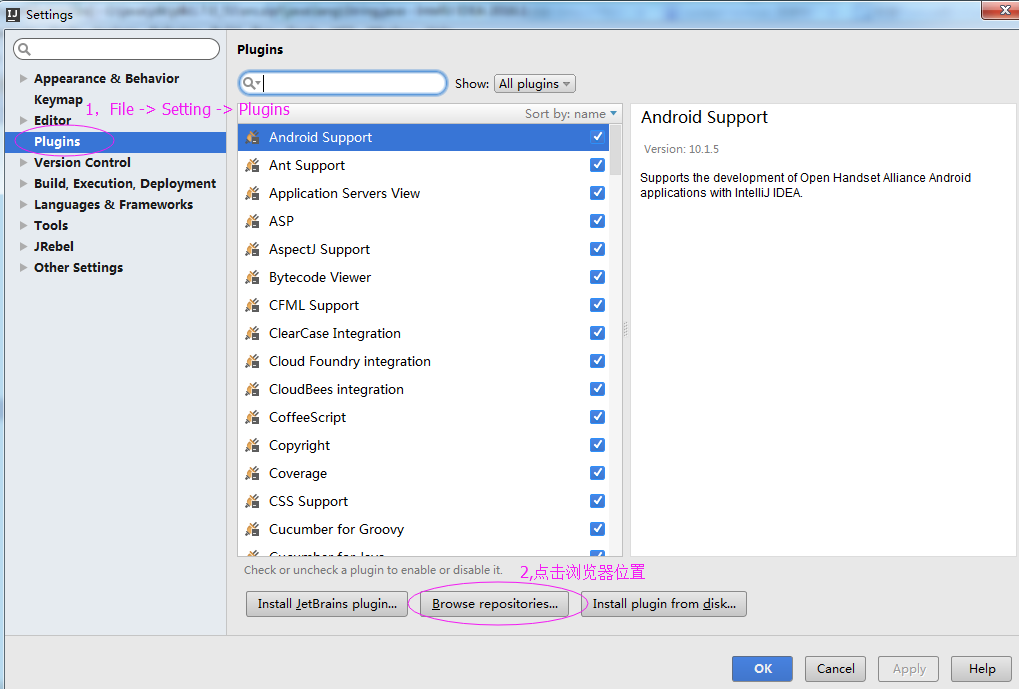The width and height of the screenshot is (1019, 689).
Task: Disable the CloudBees integration checkbox
Action: pos(597,388)
